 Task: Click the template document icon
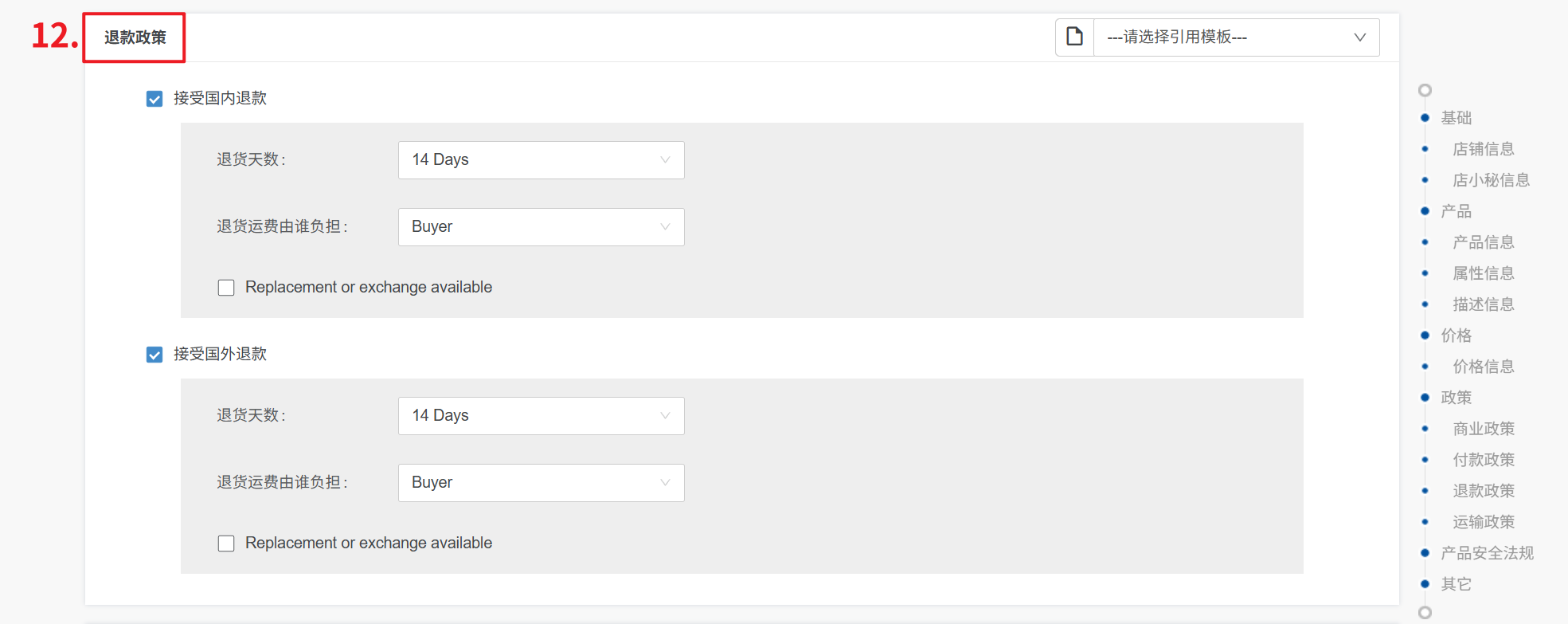(x=1074, y=37)
